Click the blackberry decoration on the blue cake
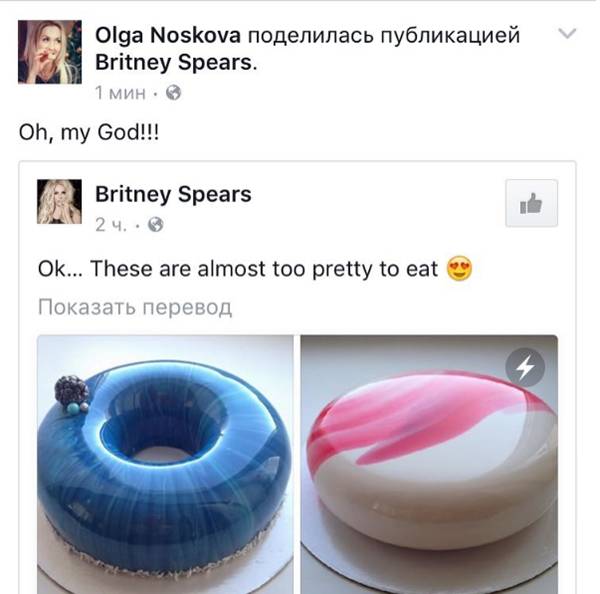 pyautogui.click(x=72, y=390)
